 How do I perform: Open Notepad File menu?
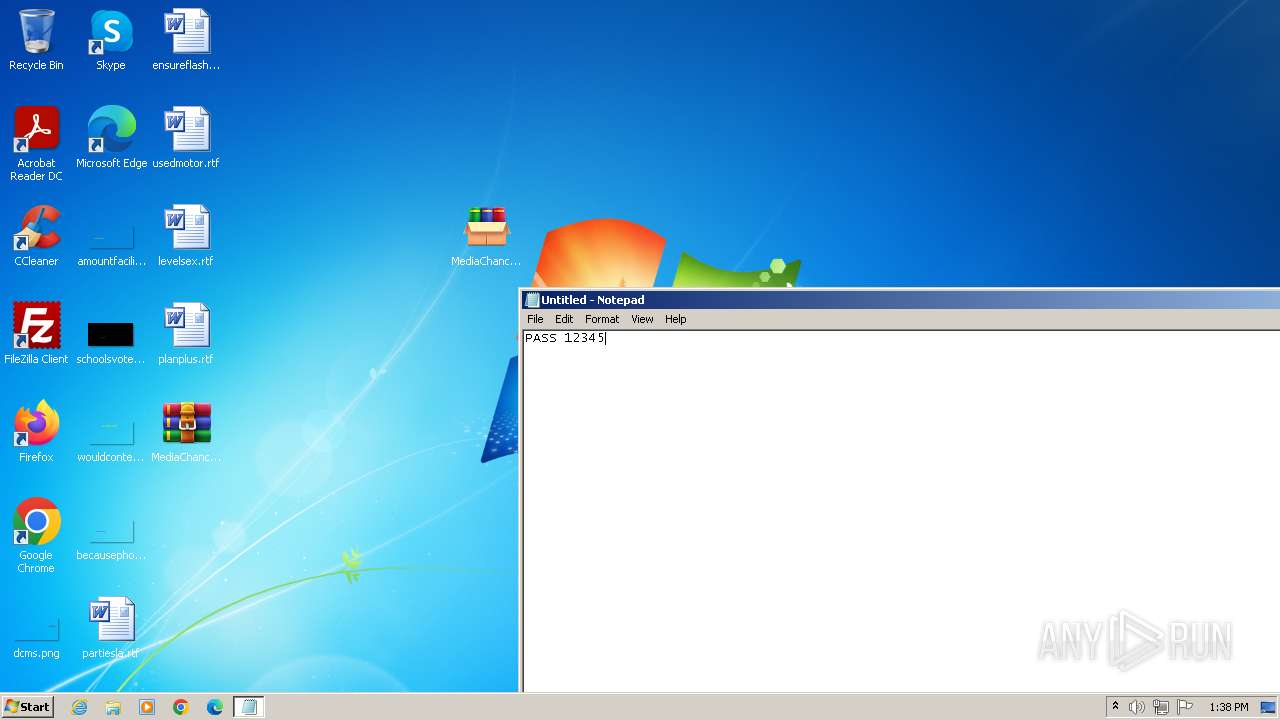coord(535,319)
